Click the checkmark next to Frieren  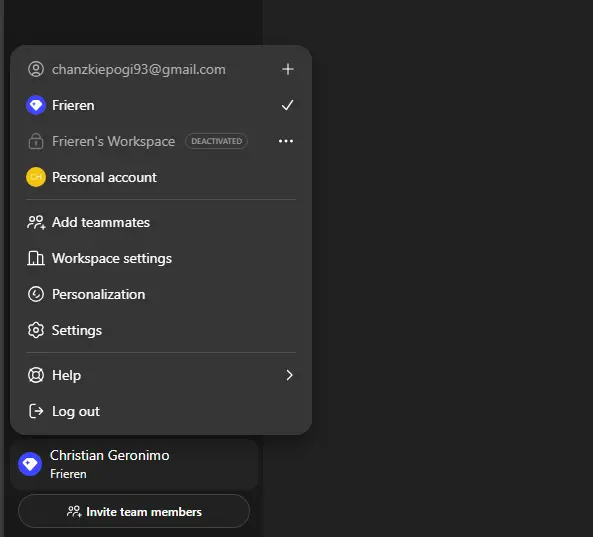click(287, 105)
